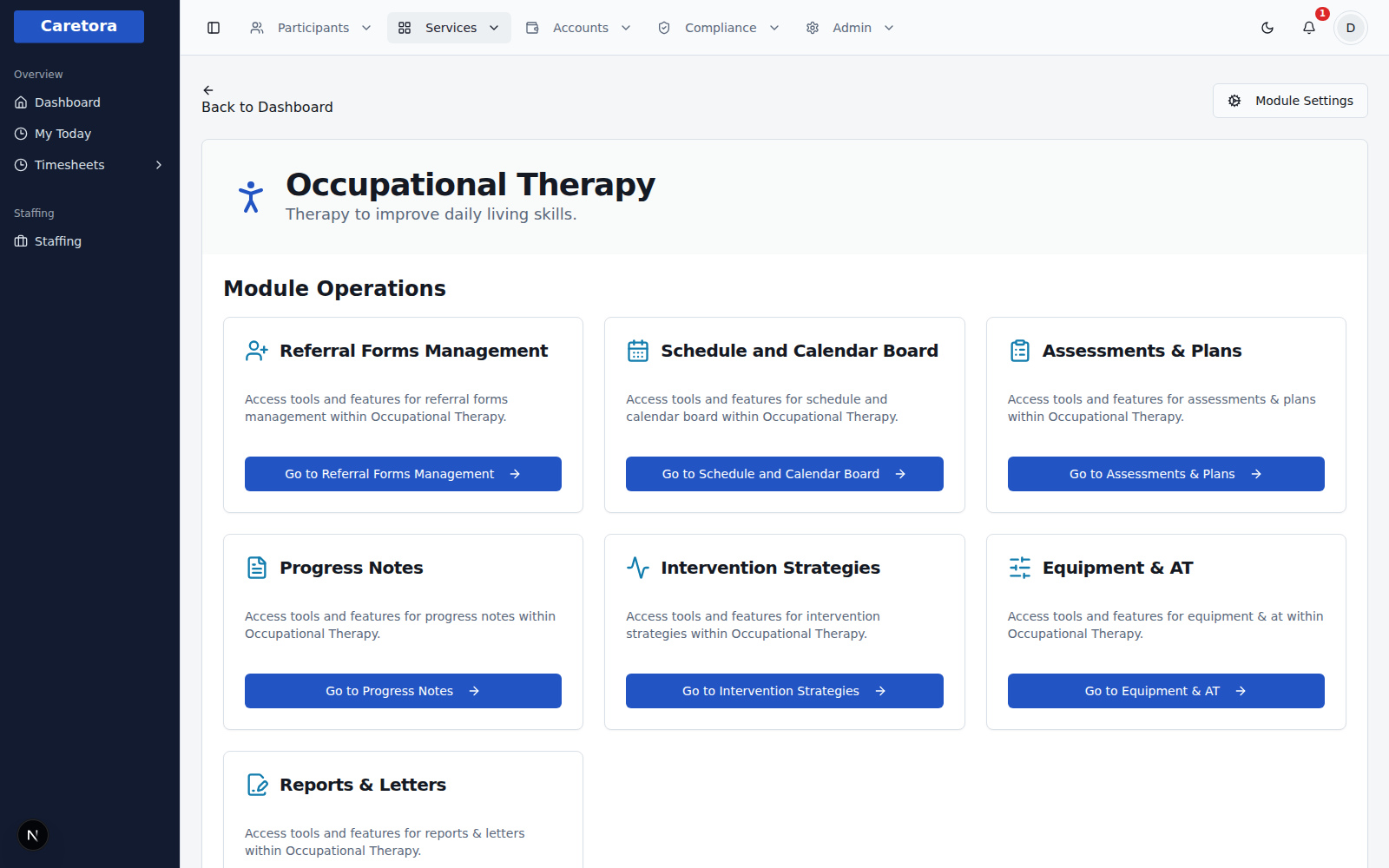Image resolution: width=1389 pixels, height=868 pixels.
Task: Click the Services grid icon
Action: coord(405,28)
